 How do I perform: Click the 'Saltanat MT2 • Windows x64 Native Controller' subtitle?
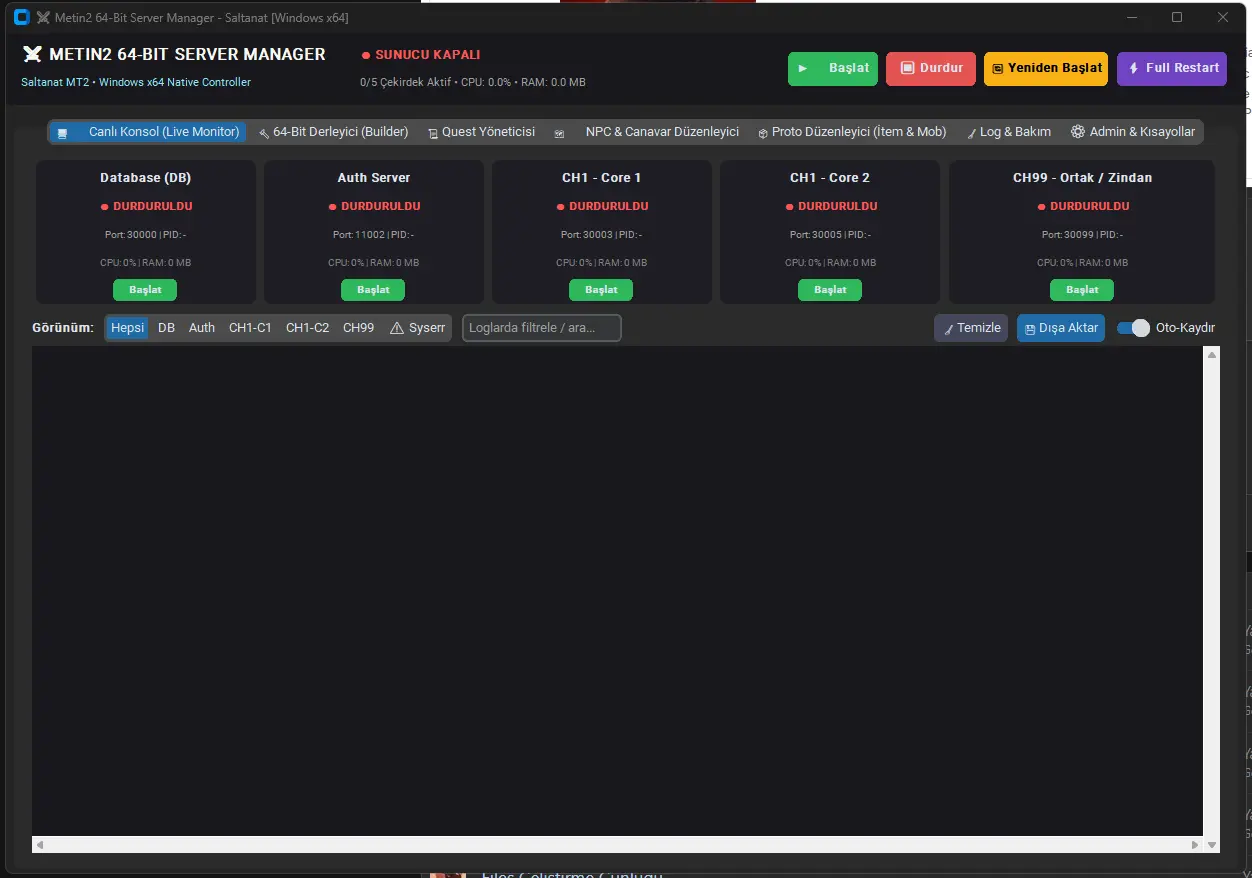pyautogui.click(x=136, y=82)
